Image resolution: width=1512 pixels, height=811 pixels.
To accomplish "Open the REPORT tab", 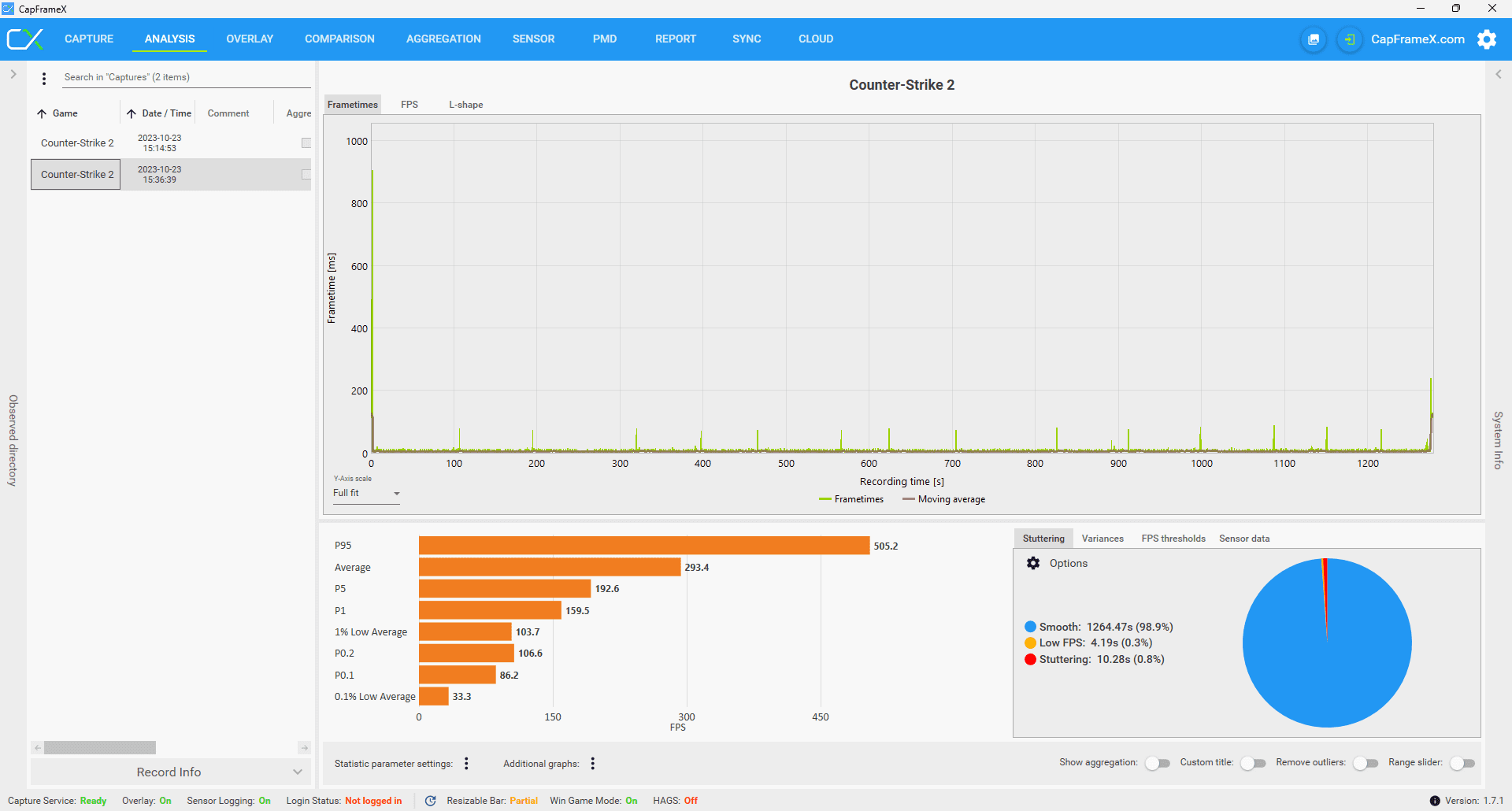I will (676, 39).
